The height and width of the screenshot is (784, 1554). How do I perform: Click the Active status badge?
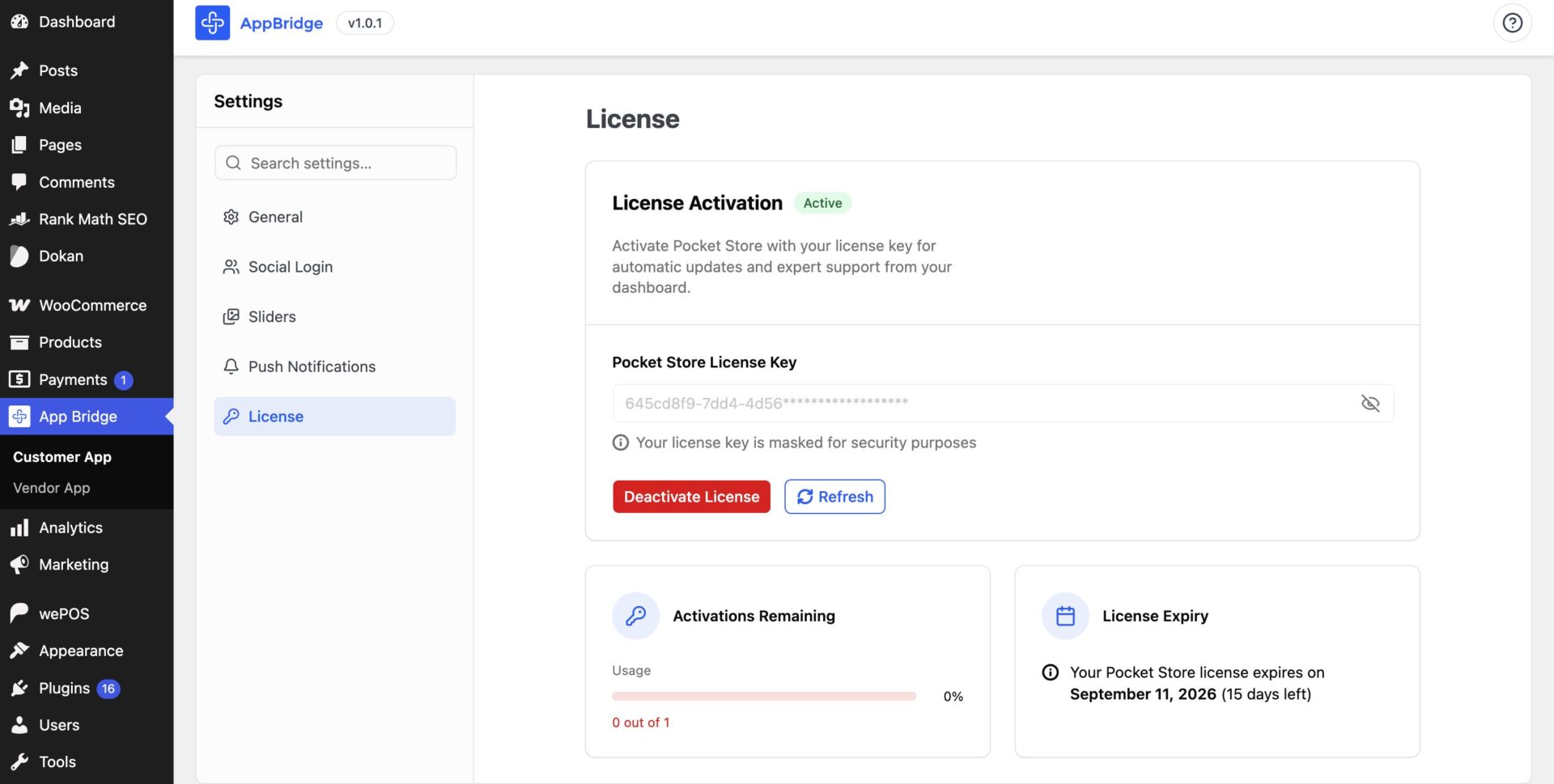[x=822, y=203]
